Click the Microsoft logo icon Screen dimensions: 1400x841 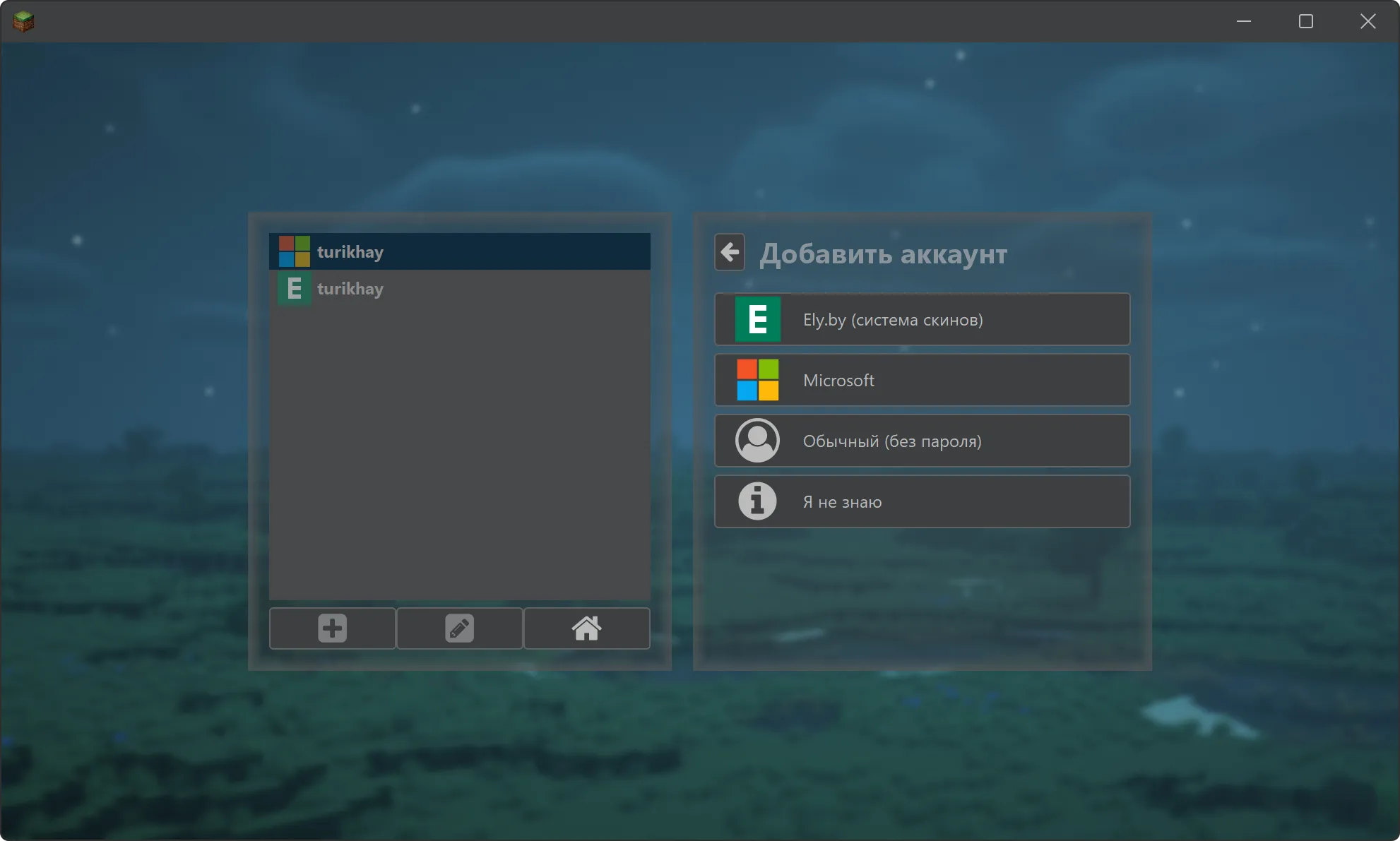point(757,380)
